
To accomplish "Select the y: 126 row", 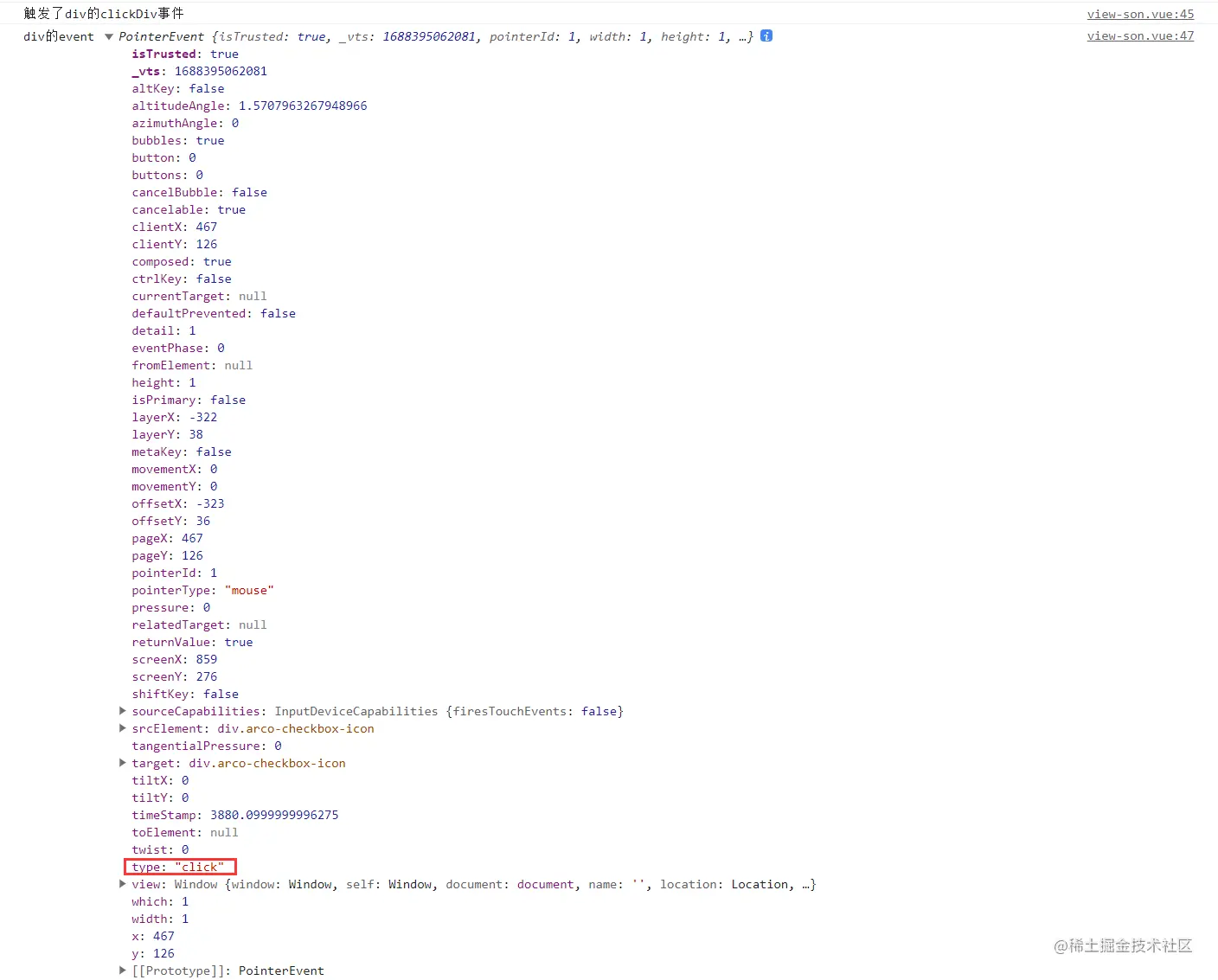I will (x=153, y=953).
